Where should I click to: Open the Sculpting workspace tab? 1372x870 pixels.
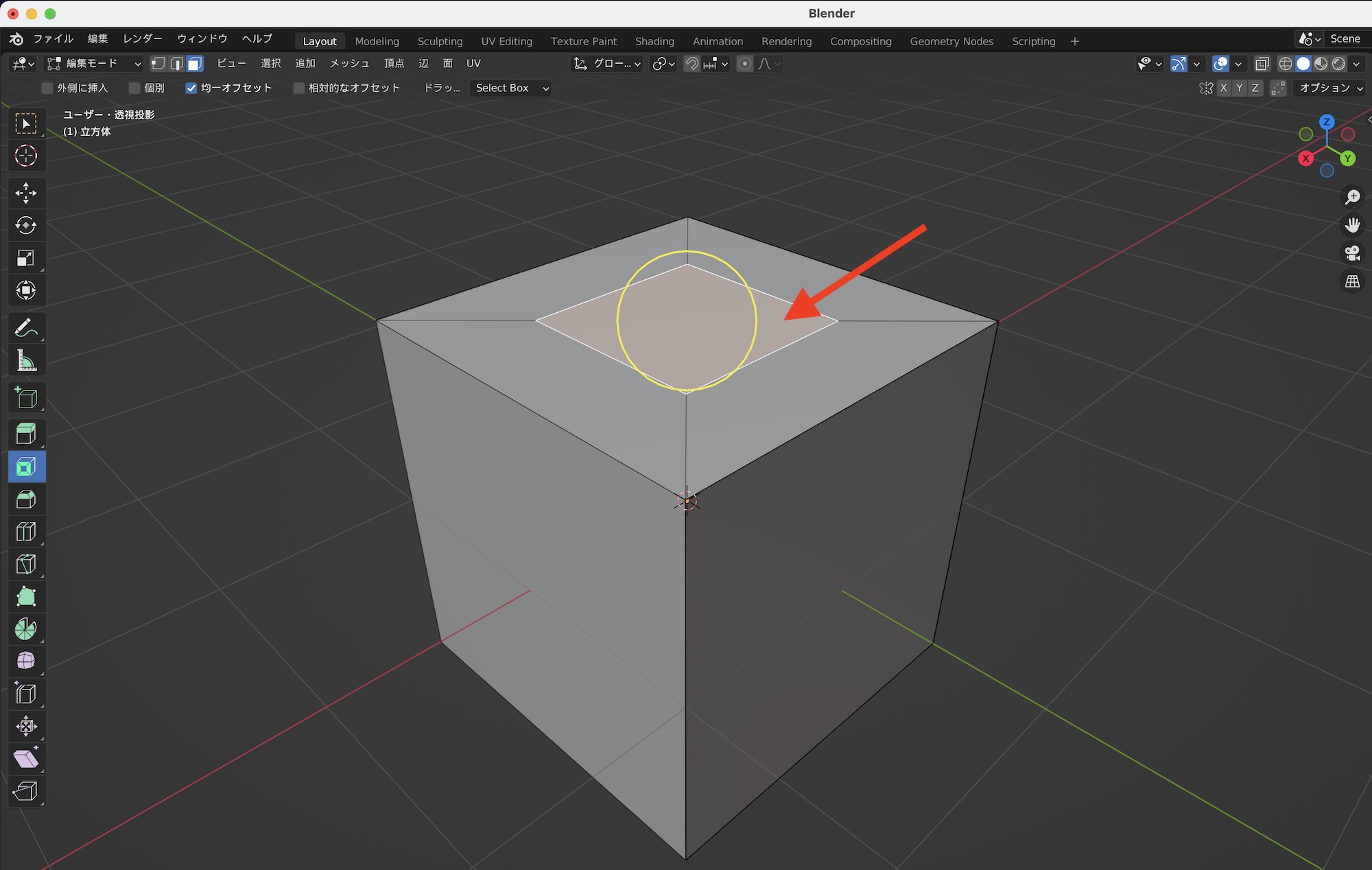440,41
